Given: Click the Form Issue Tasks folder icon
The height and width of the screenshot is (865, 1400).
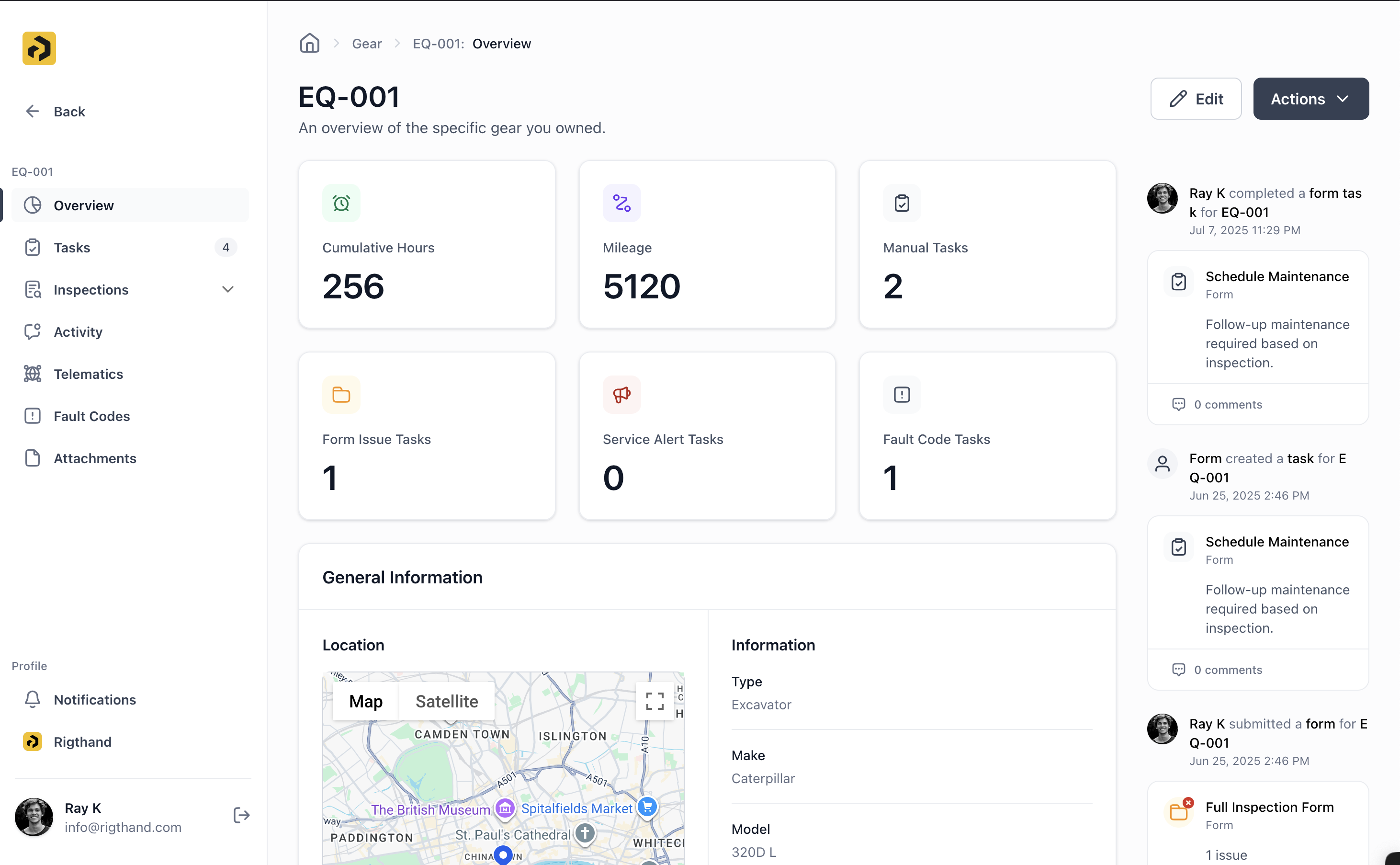Looking at the screenshot, I should pos(341,394).
